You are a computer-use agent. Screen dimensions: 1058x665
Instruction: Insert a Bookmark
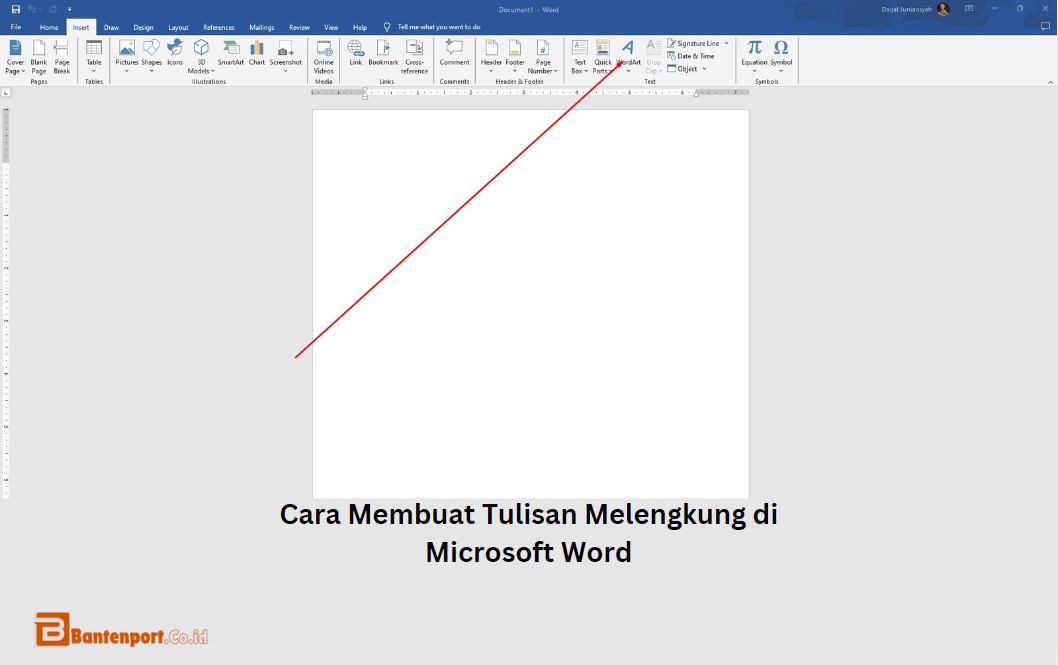pos(383,55)
